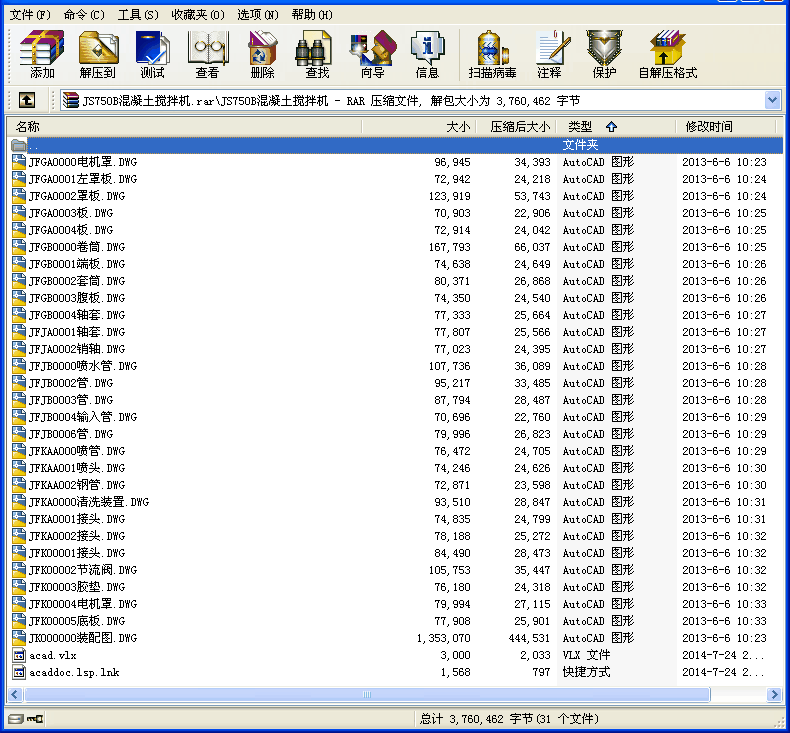Click horizontal scrollbar right arrow
Image resolution: width=790 pixels, height=733 pixels.
click(772, 695)
